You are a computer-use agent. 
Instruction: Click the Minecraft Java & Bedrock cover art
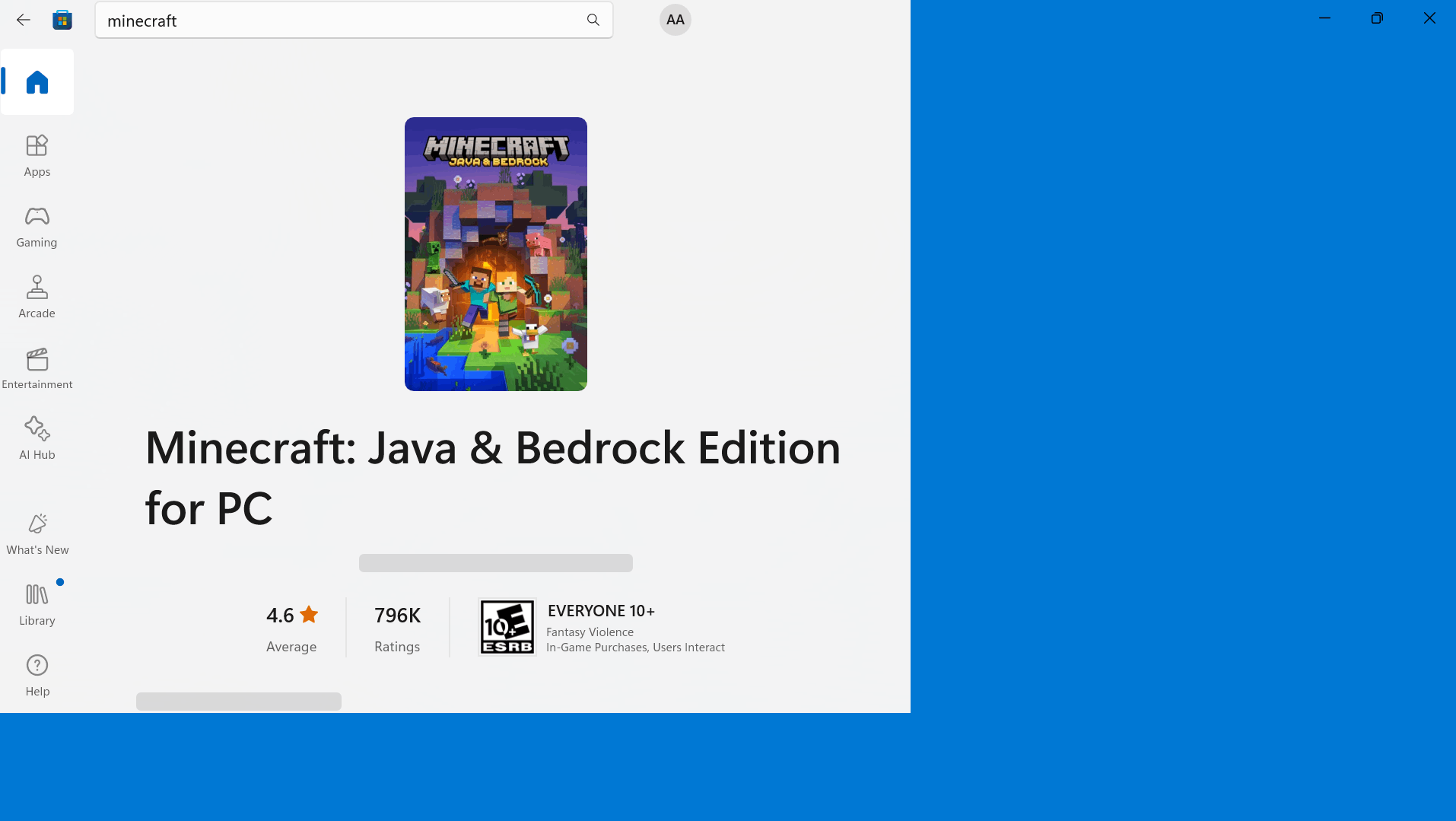496,254
